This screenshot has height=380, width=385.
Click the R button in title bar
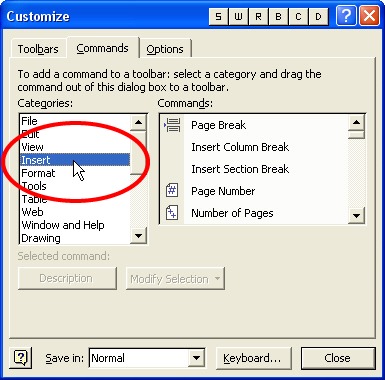click(258, 17)
